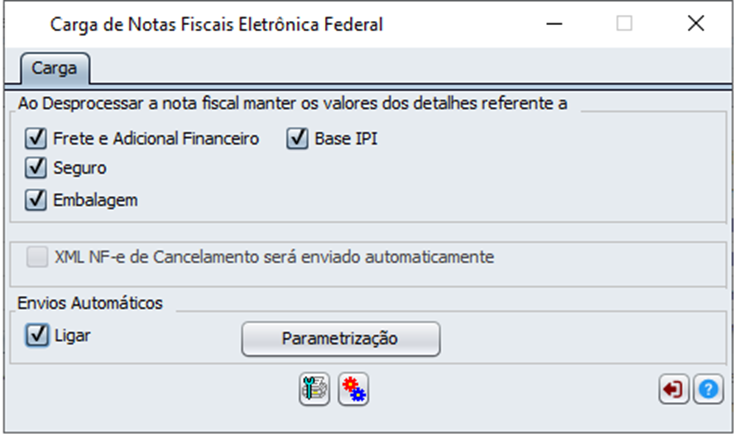Click the red and blue gears icon
The height and width of the screenshot is (435, 735).
pos(353,389)
